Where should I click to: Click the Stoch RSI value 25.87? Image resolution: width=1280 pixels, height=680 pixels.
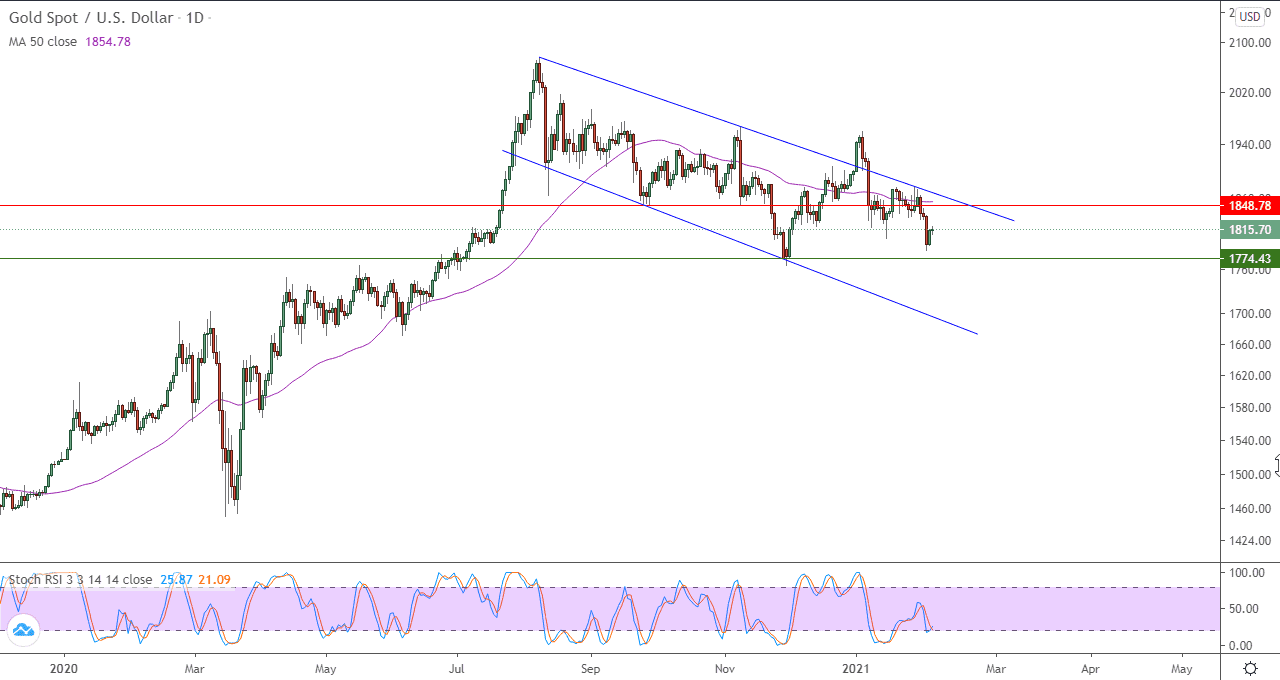click(175, 579)
